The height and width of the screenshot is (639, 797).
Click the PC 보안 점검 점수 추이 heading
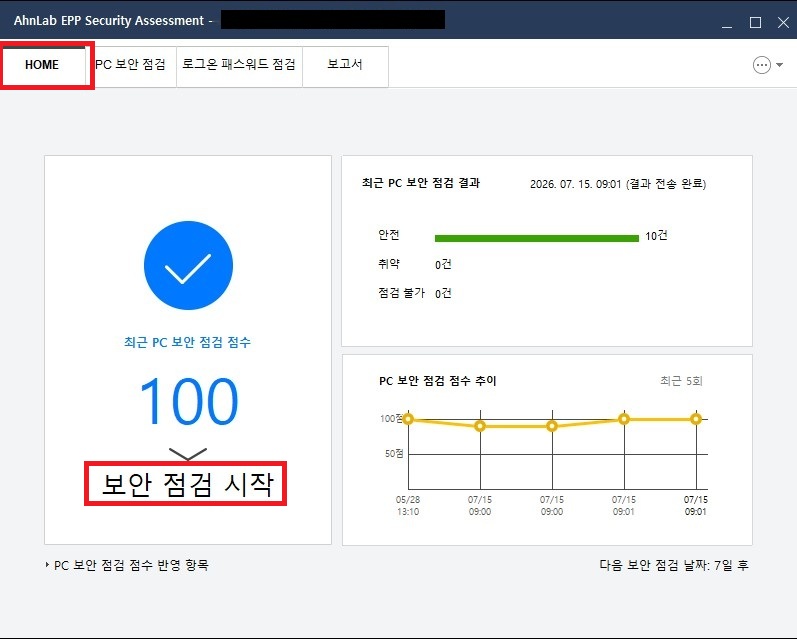tap(438, 381)
